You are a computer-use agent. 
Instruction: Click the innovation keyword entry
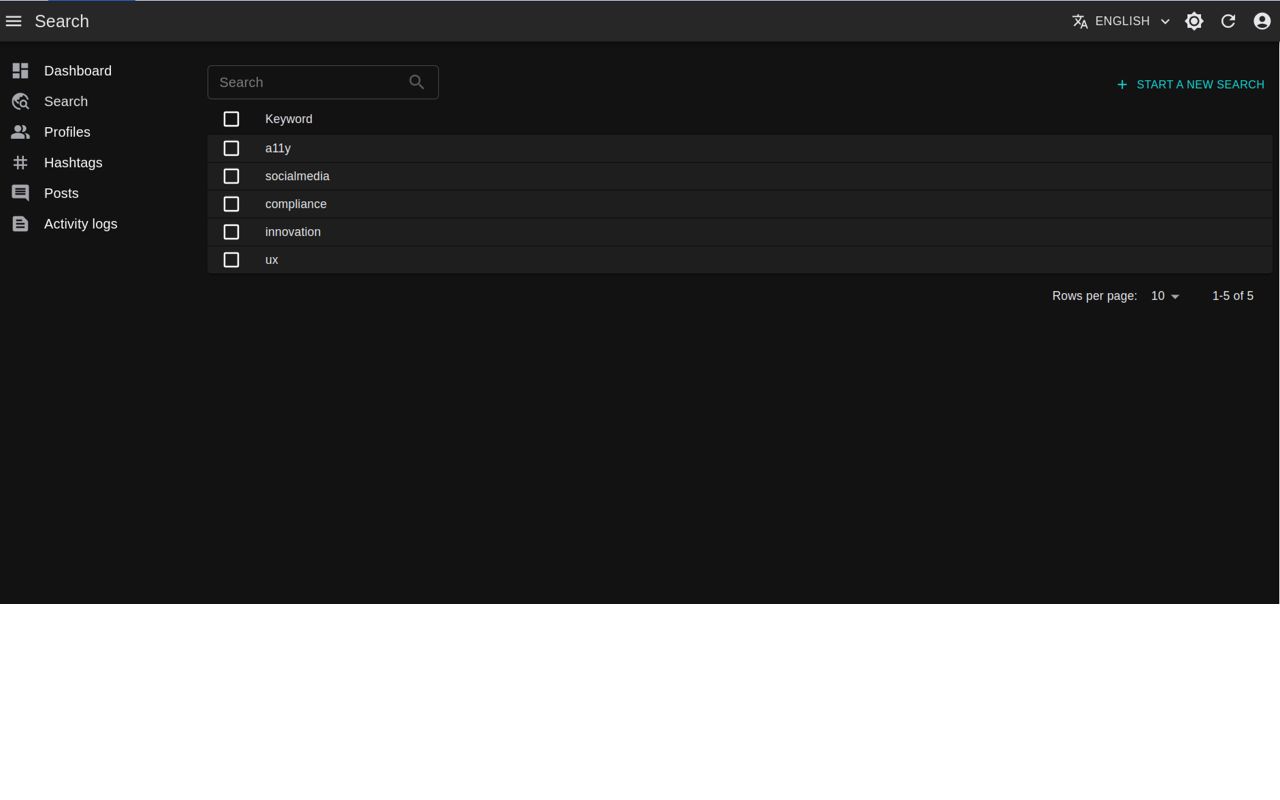click(x=292, y=231)
